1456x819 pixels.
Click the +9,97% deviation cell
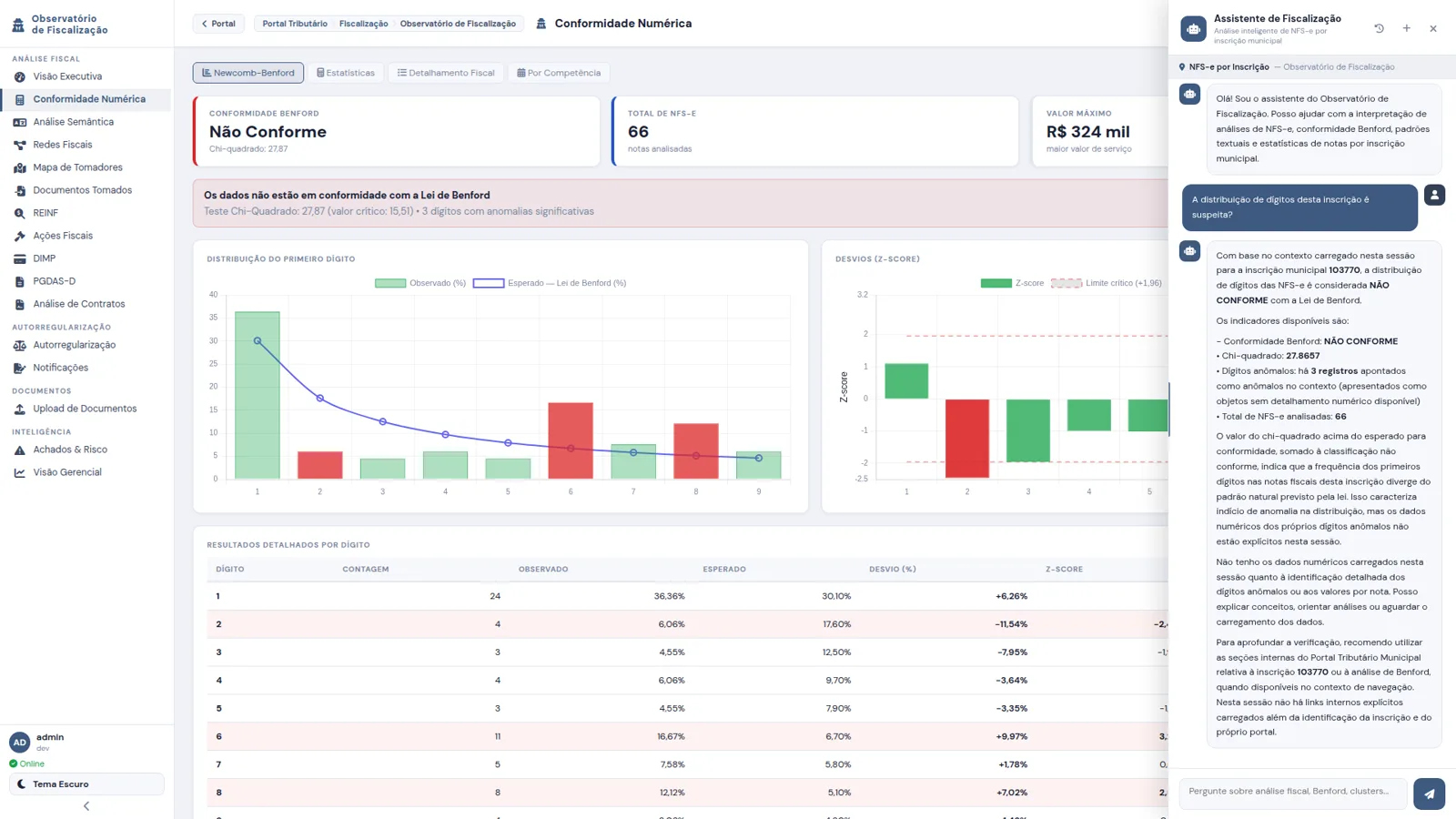pyautogui.click(x=1012, y=736)
